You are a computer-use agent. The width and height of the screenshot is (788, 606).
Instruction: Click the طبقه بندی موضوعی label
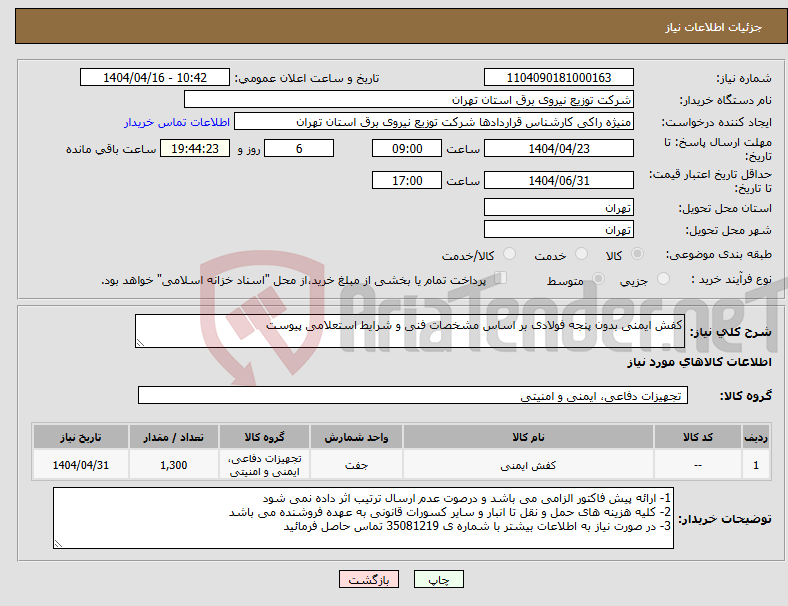tap(719, 255)
